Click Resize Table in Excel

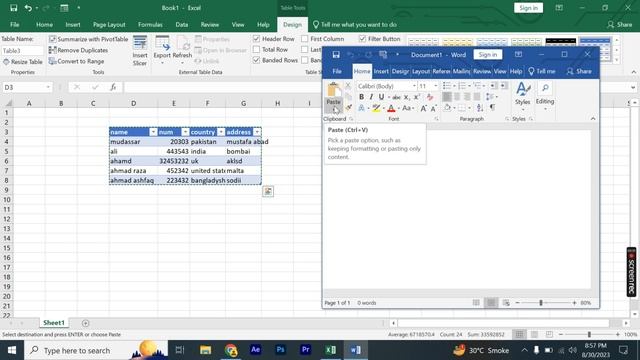coord(23,62)
